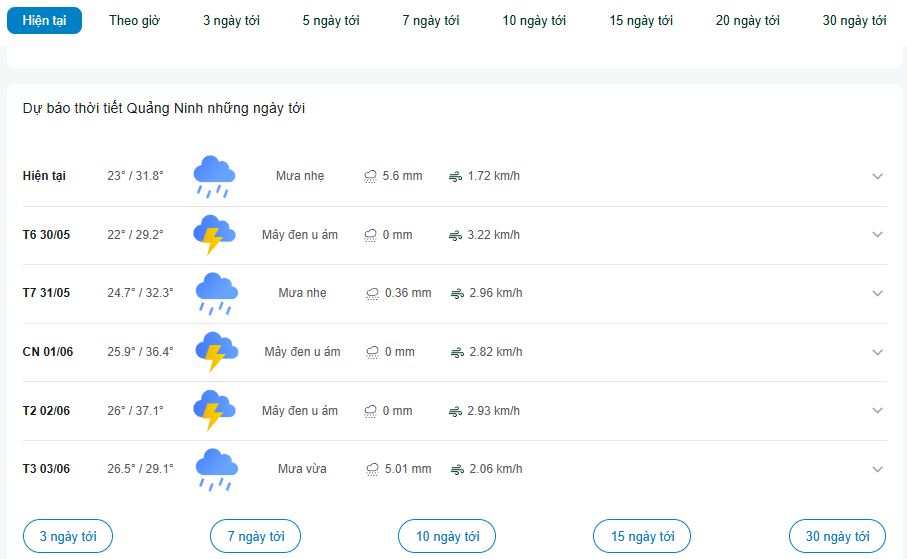This screenshot has height=559, width=907.
Task: Open the top 3 ngày tới tab
Action: [x=231, y=20]
